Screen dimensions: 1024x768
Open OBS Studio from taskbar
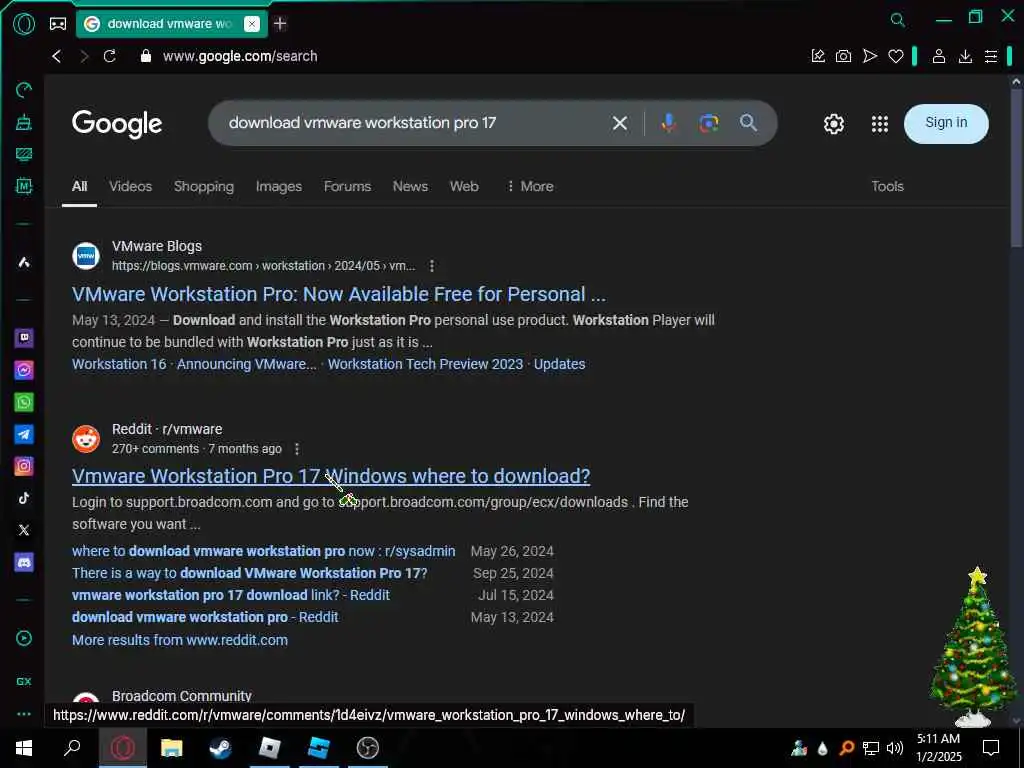tap(368, 748)
